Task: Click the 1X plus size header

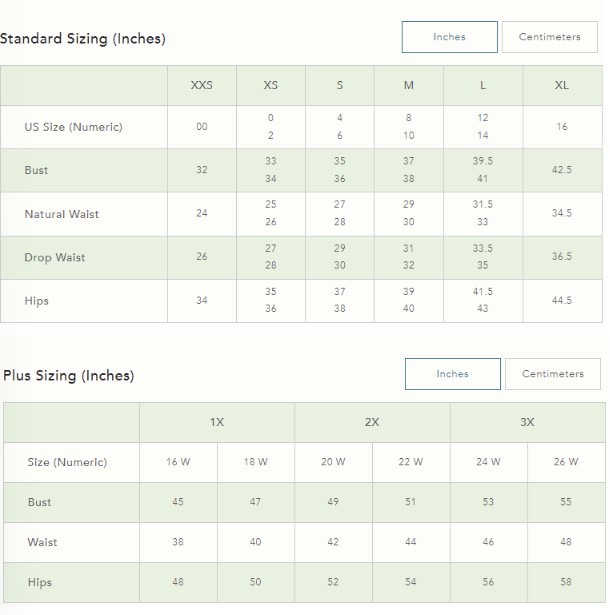Action: (x=217, y=422)
